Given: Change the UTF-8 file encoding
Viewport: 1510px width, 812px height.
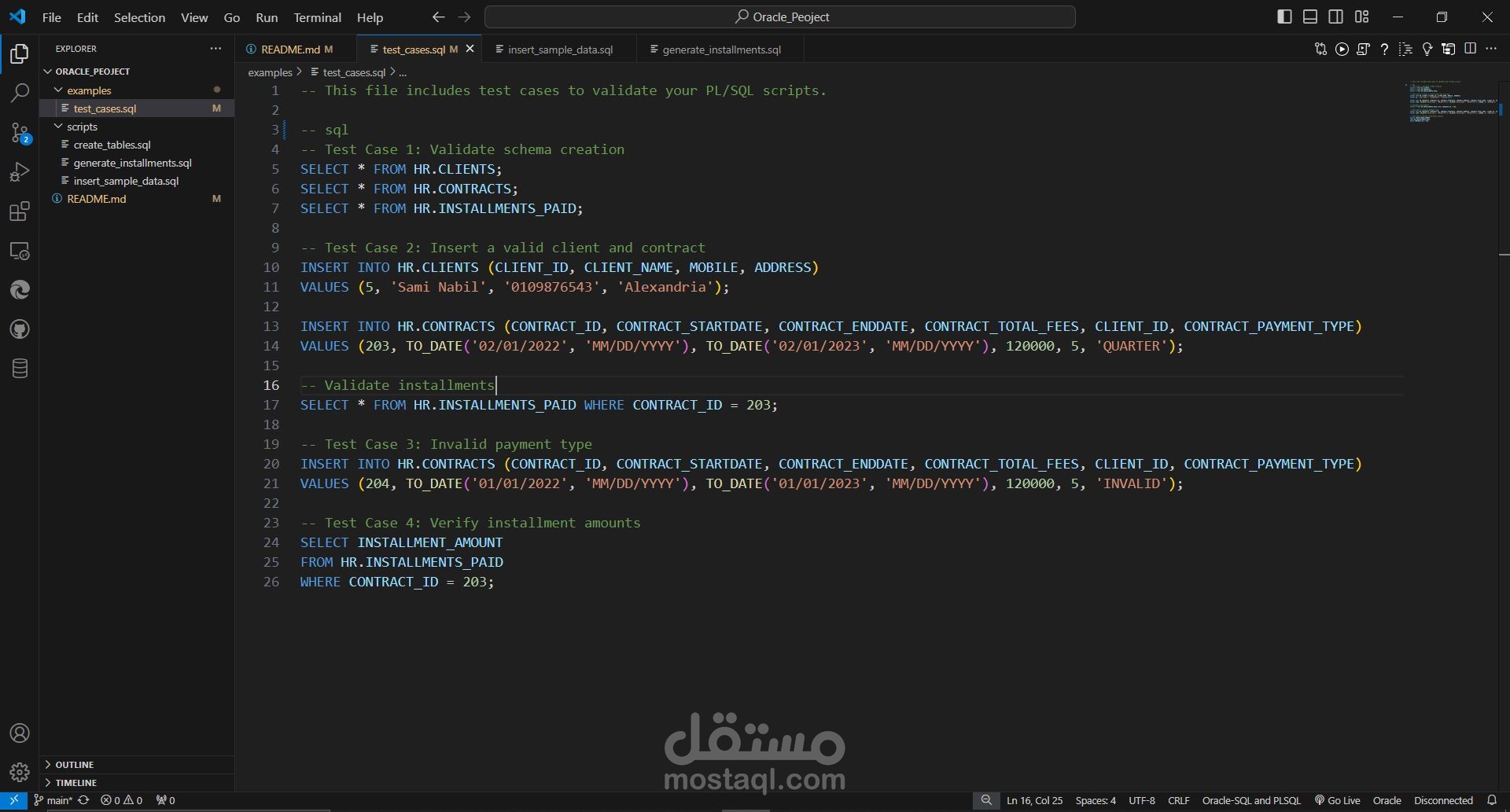Looking at the screenshot, I should tap(1142, 800).
